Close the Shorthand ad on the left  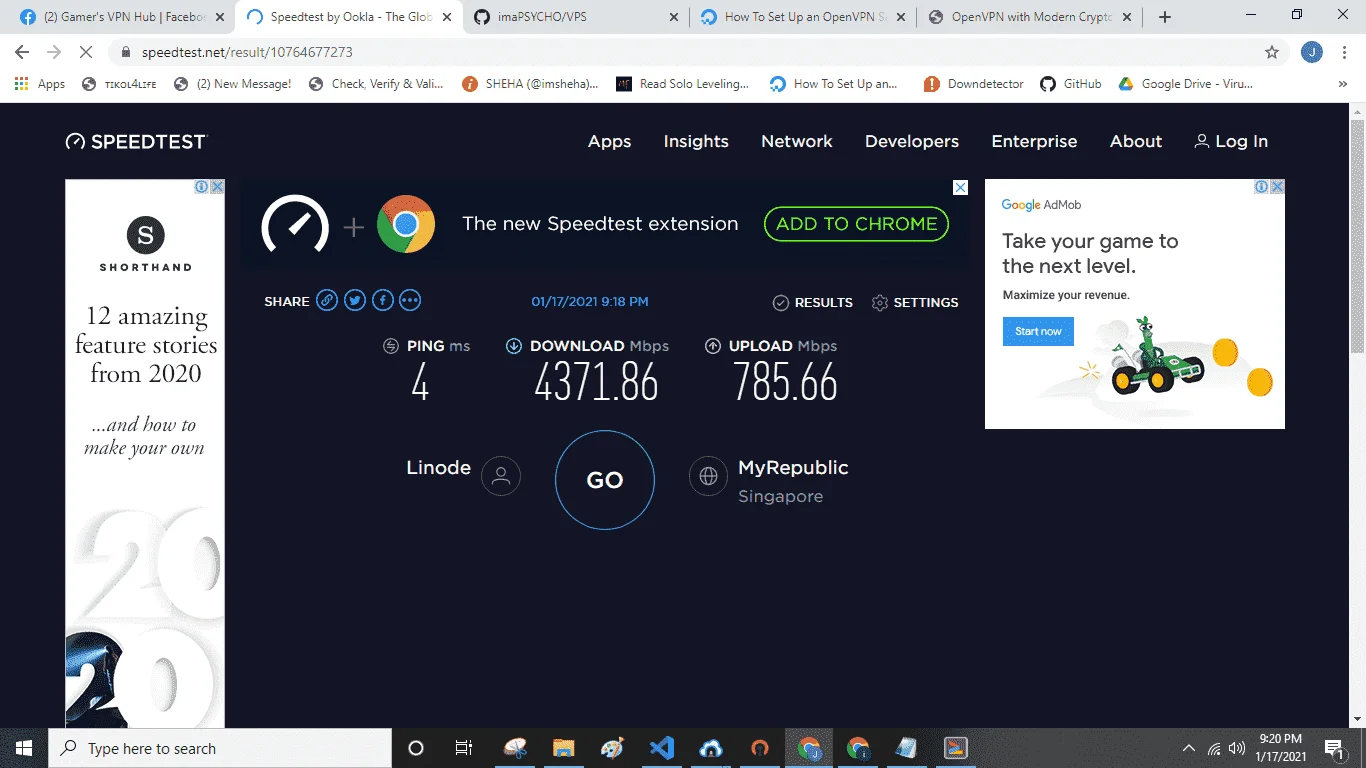(217, 187)
